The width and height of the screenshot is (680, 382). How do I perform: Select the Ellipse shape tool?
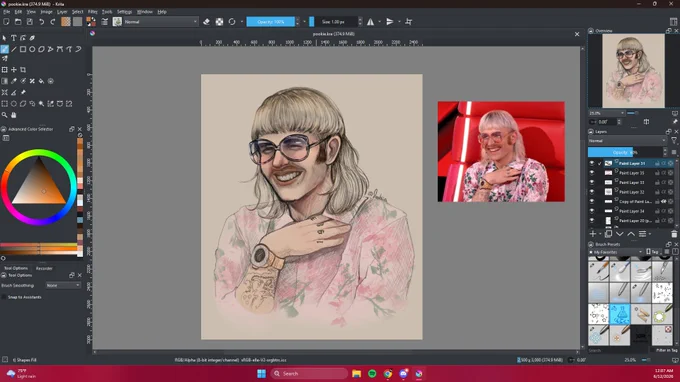[32, 49]
